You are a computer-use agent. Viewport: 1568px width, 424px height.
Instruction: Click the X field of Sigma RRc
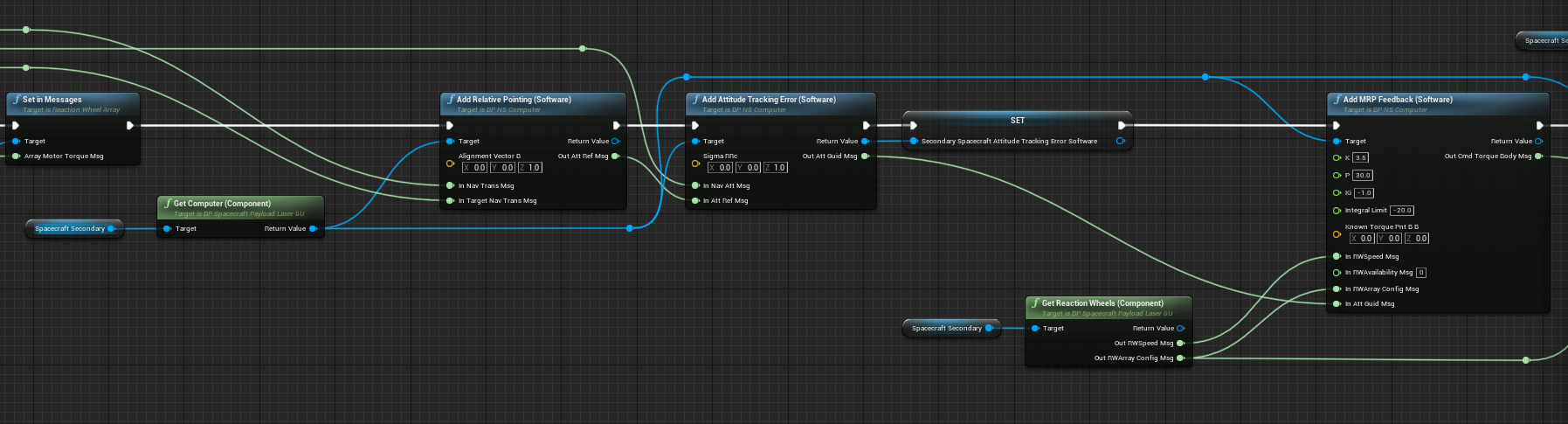(721, 168)
